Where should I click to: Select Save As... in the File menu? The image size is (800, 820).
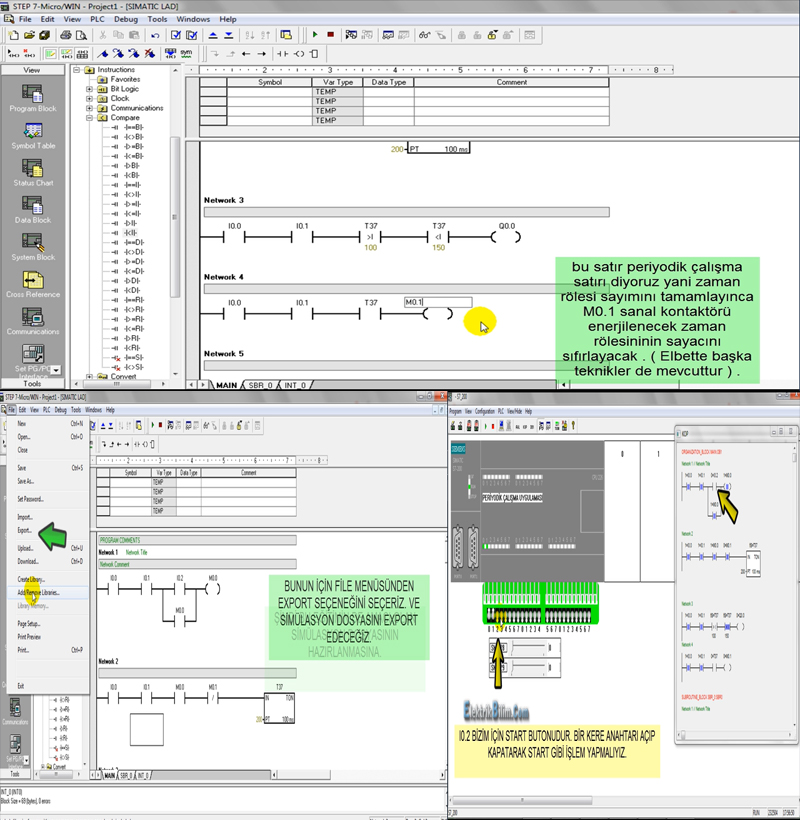pos(26,480)
